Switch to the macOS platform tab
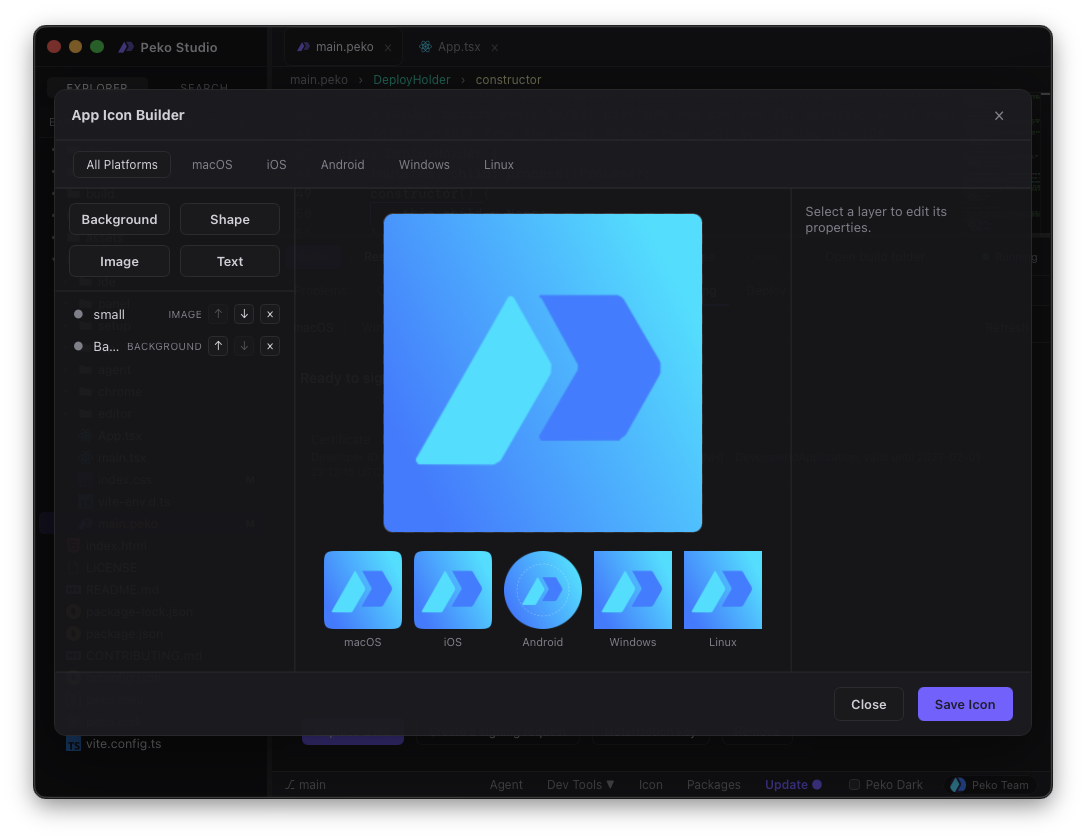 click(x=212, y=165)
